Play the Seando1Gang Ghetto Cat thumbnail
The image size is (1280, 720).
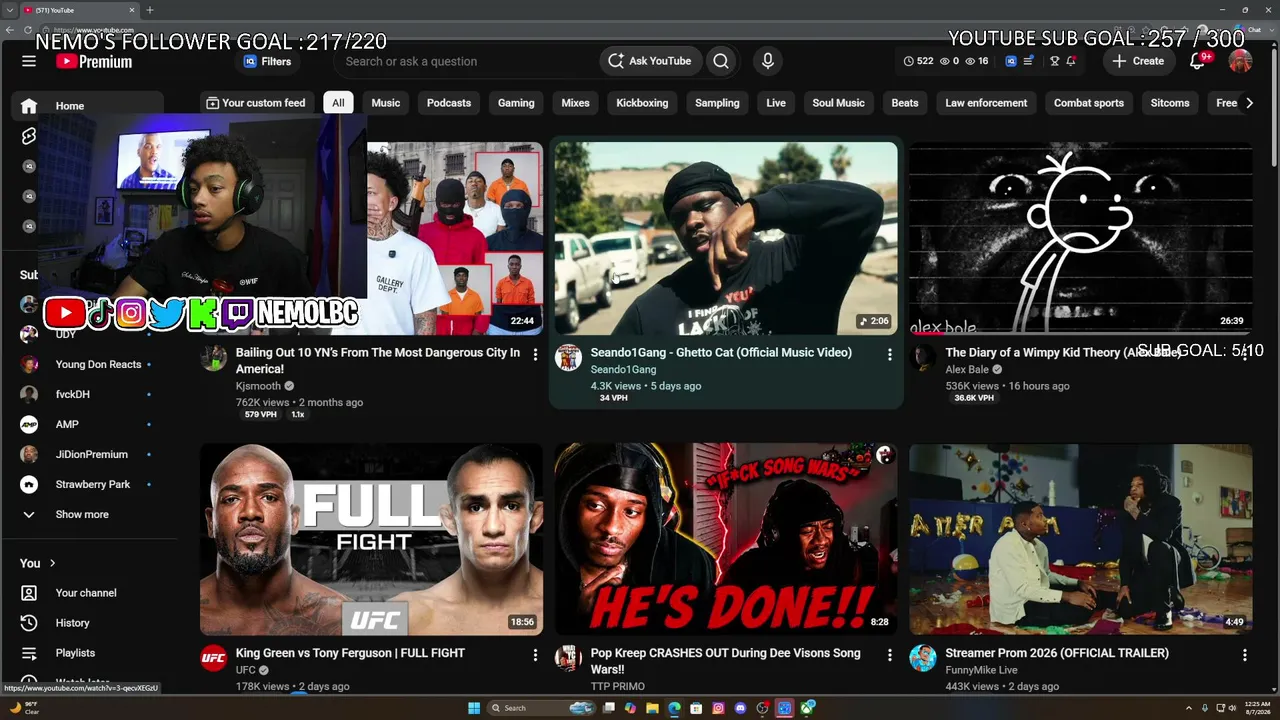tap(726, 238)
